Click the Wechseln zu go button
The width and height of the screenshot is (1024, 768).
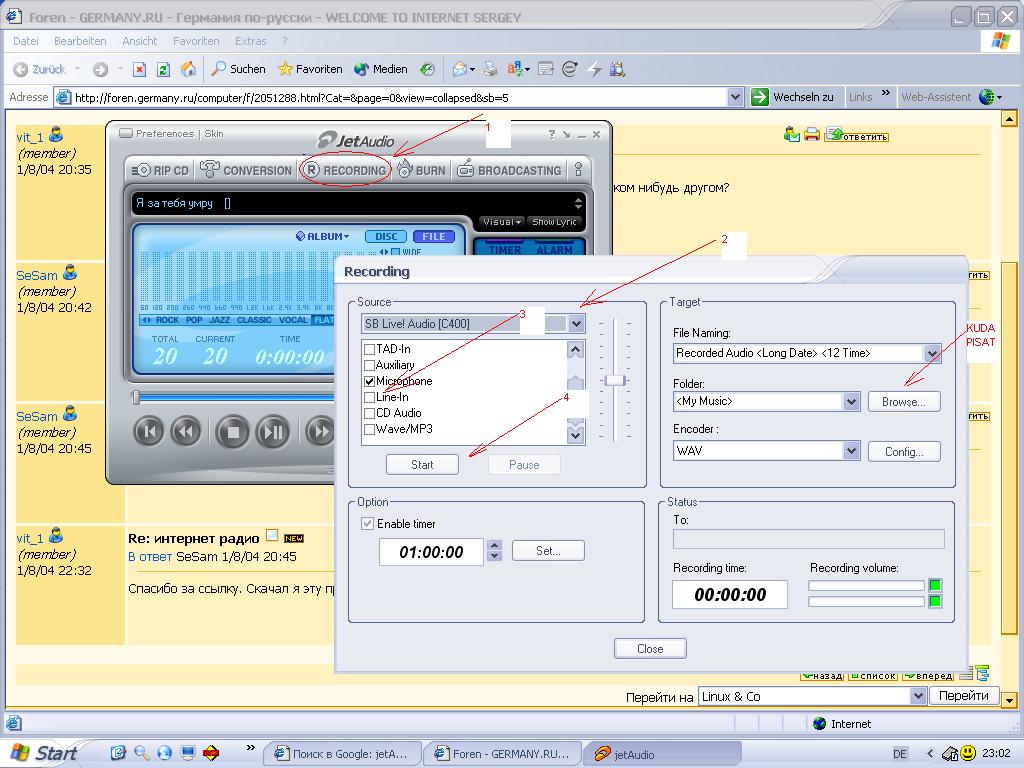coord(793,97)
